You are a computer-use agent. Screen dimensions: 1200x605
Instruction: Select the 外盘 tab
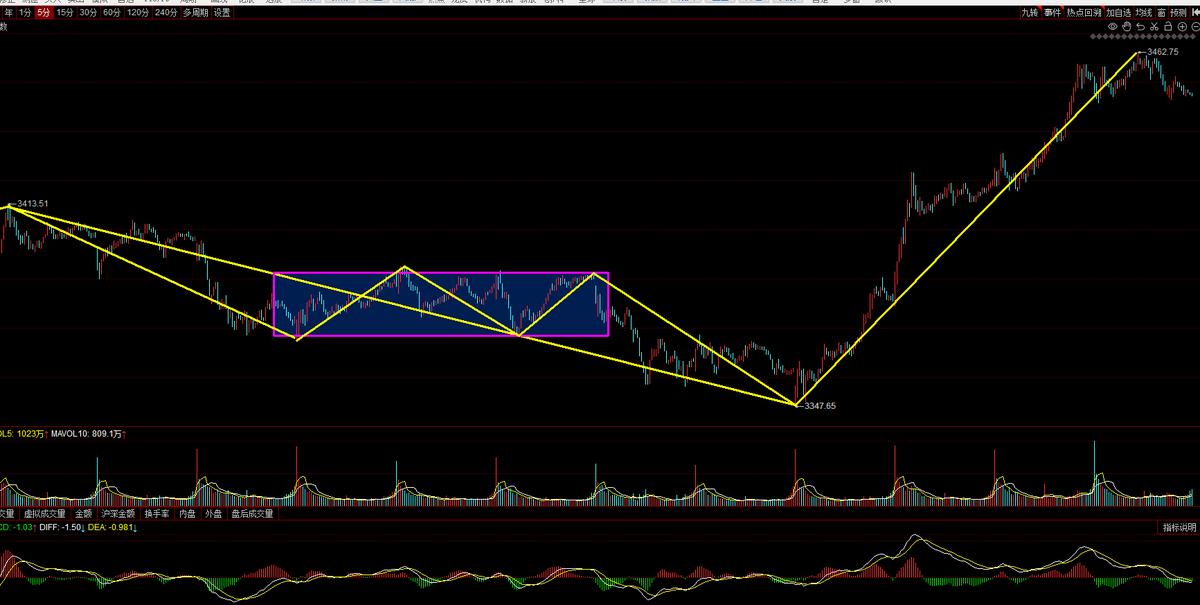[214, 514]
